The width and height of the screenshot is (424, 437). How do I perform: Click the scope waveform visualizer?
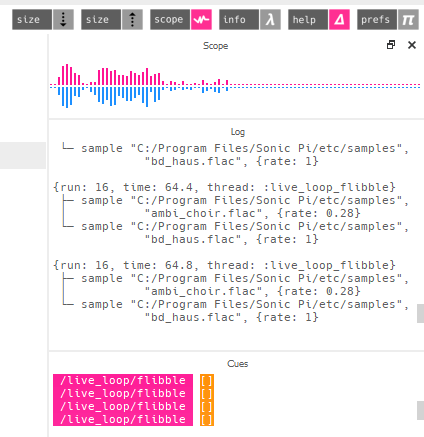coord(235,86)
